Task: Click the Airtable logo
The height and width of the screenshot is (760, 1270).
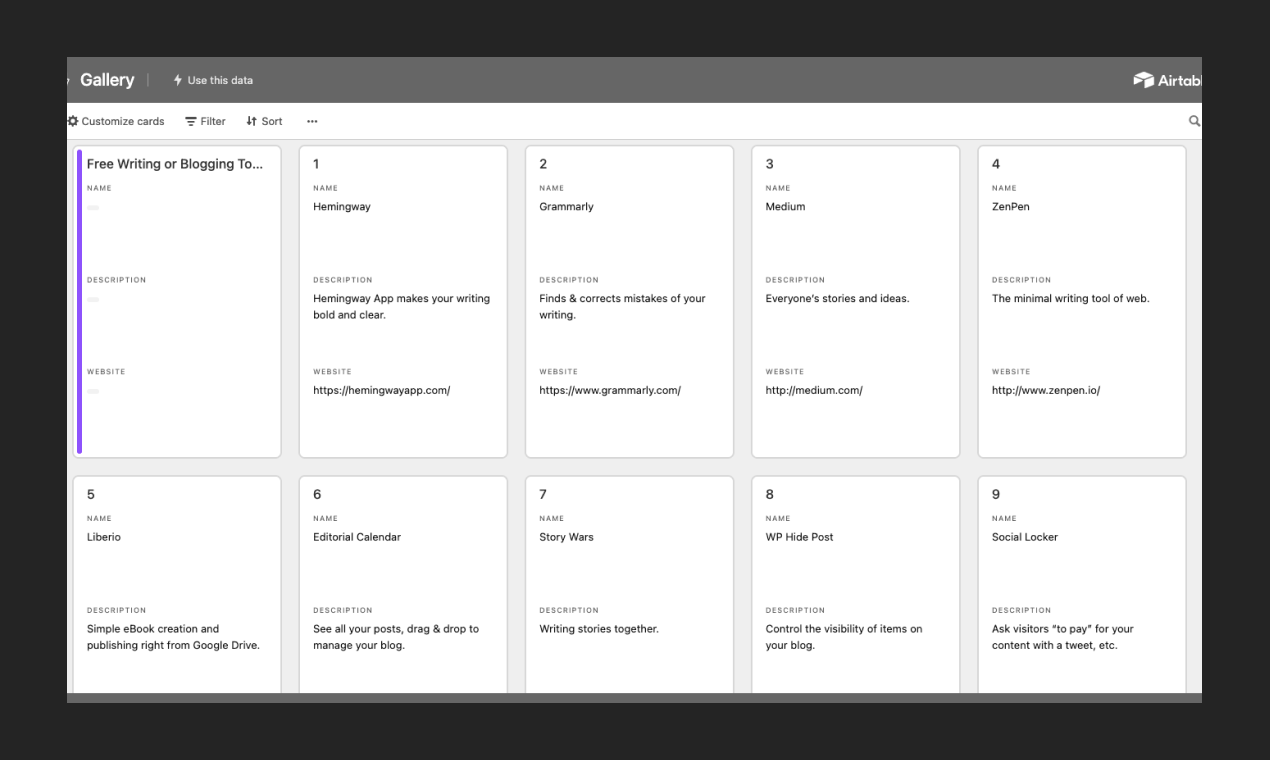Action: pyautogui.click(x=1168, y=80)
